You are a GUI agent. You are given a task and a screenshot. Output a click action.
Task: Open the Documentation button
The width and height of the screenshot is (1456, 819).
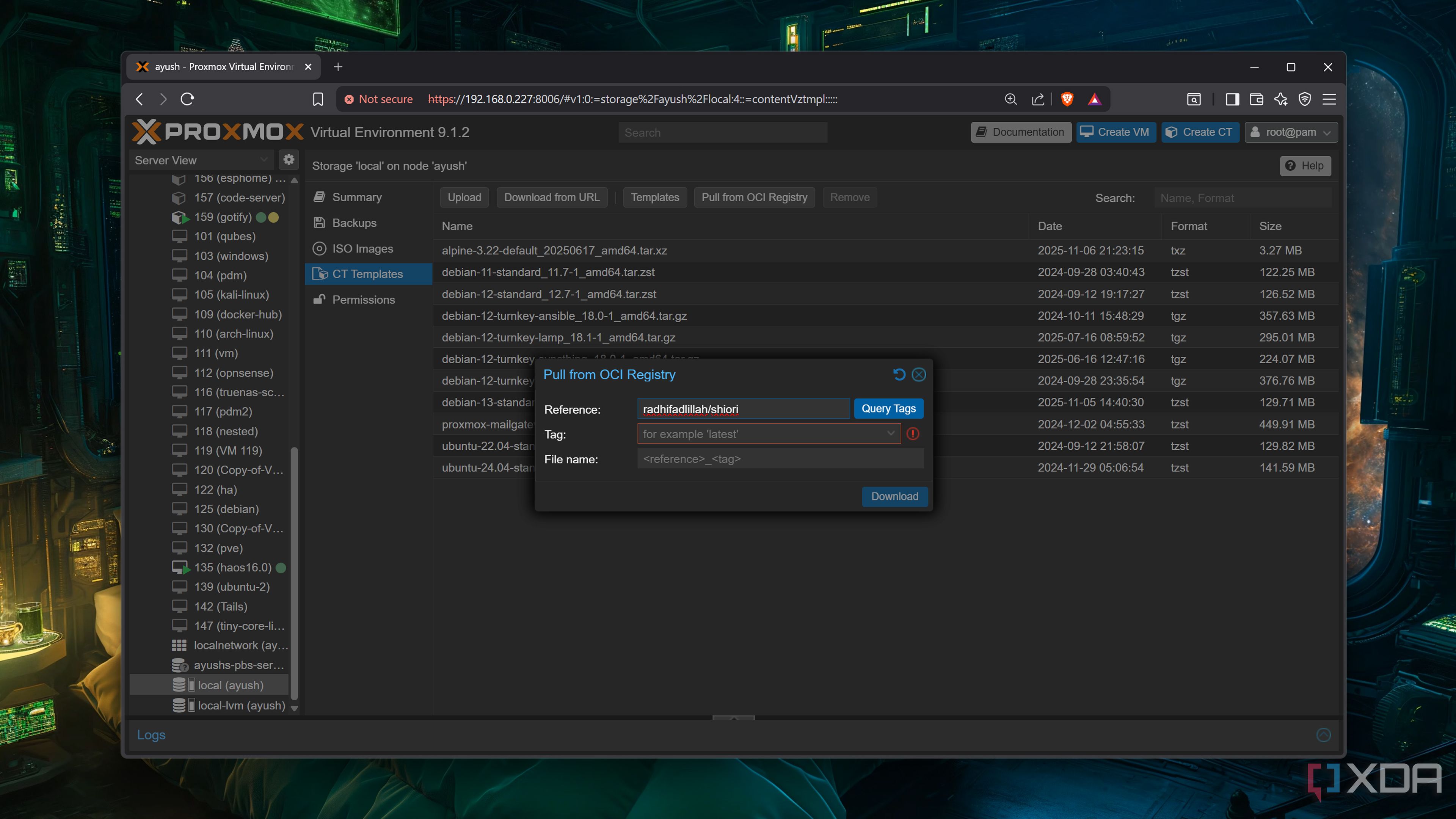1021,132
